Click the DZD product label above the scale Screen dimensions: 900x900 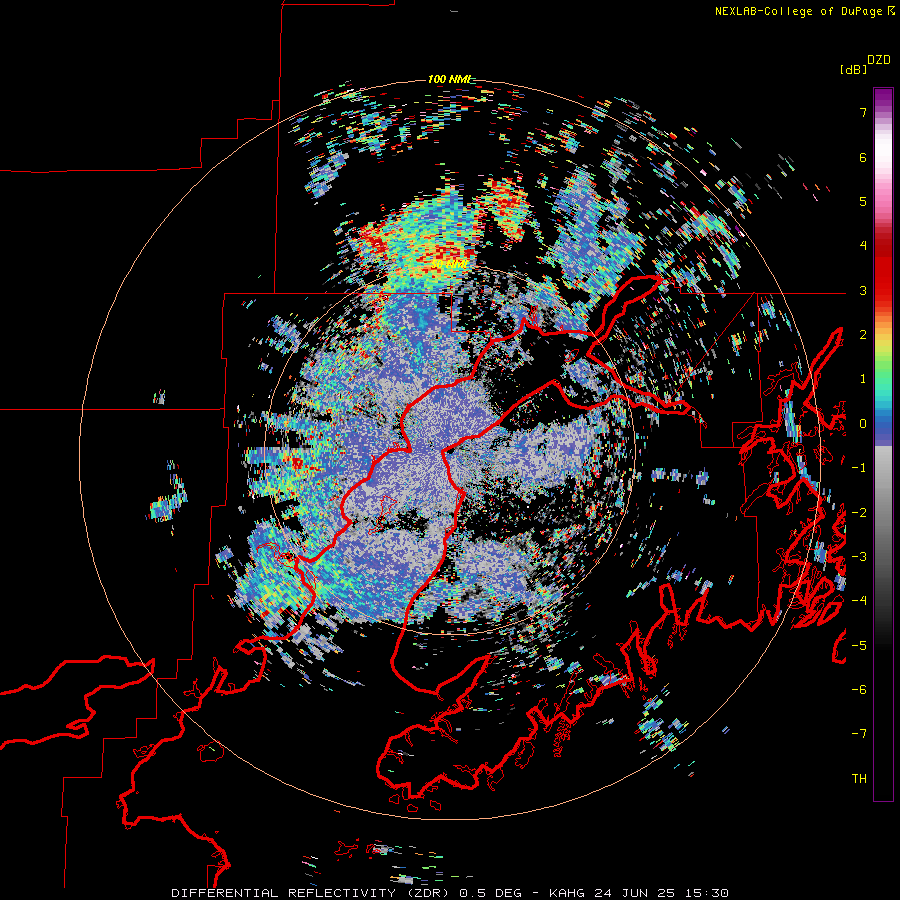(x=879, y=60)
